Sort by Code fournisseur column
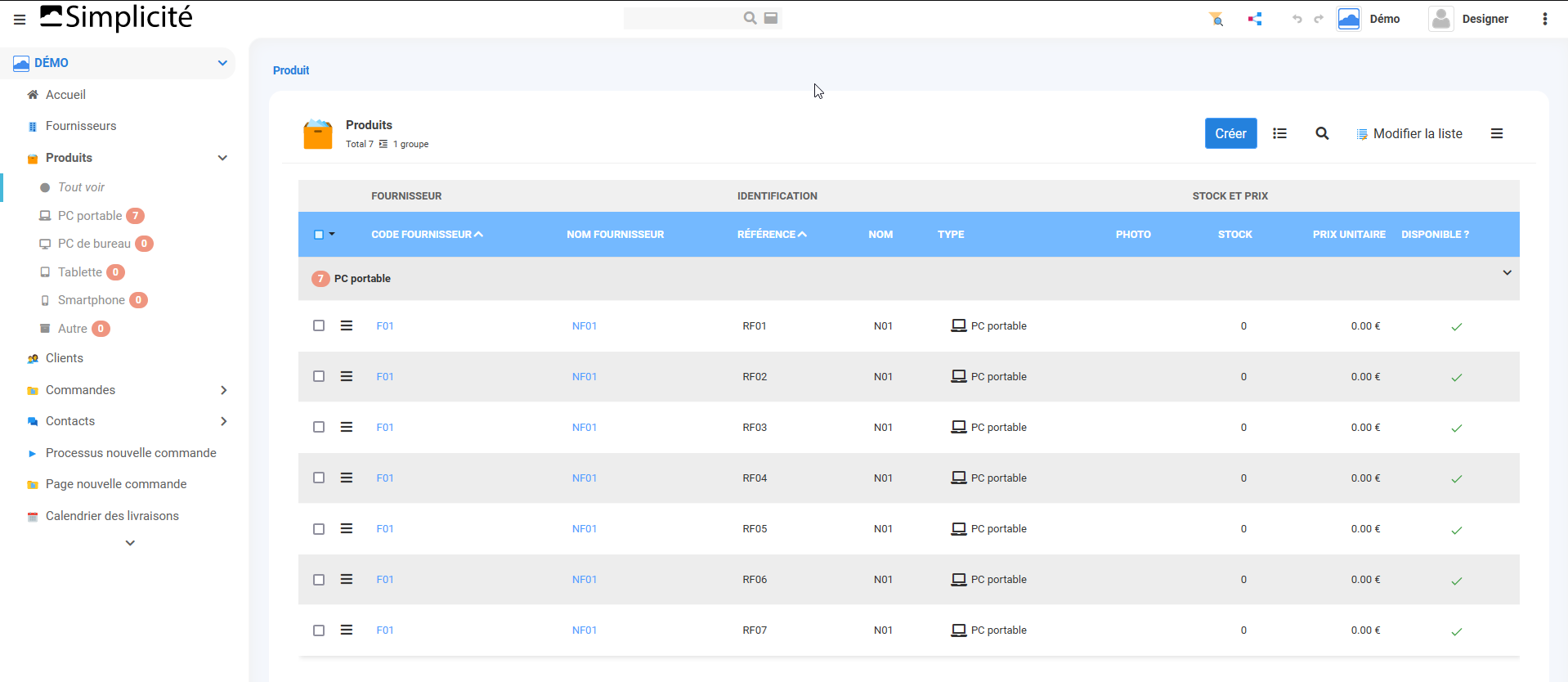This screenshot has height=682, width=1568. click(427, 235)
